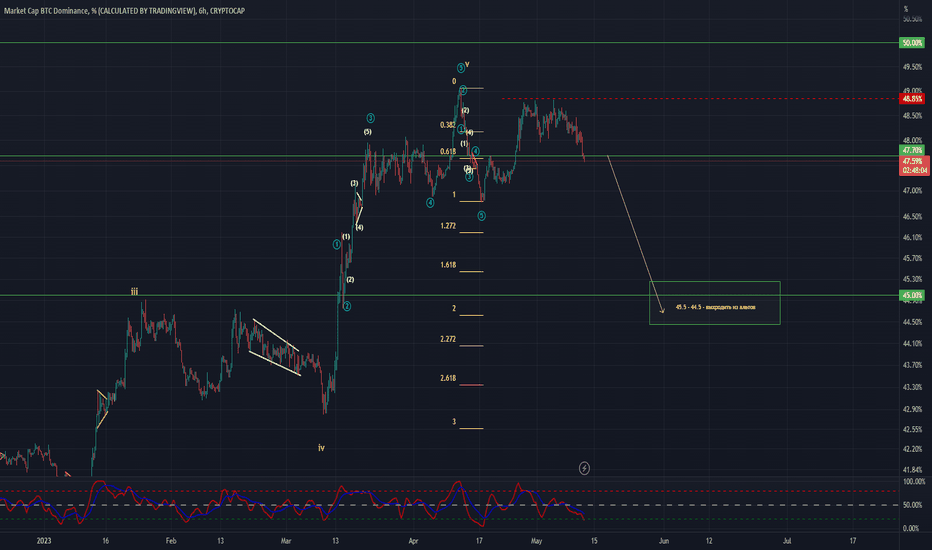Click the oscillator 0.00% scale label
Image resolution: width=932 pixels, height=550 pixels.
coord(911,528)
